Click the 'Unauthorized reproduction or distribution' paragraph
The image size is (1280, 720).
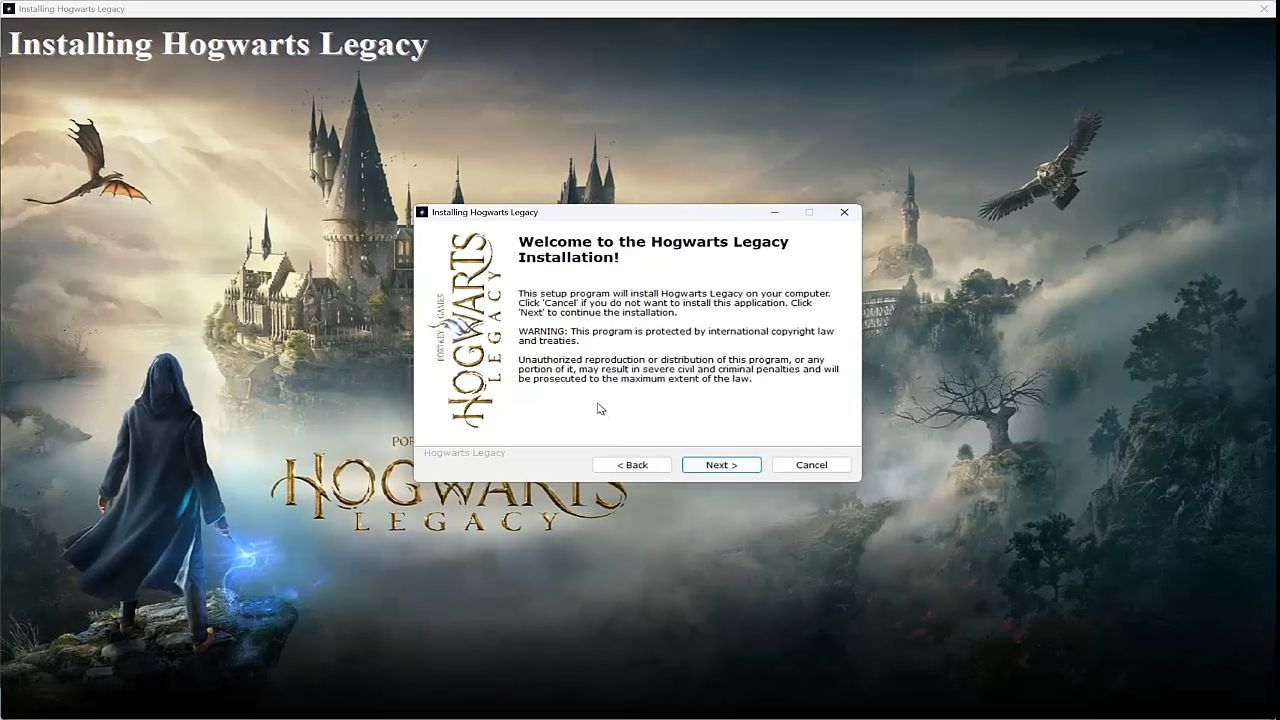(678, 369)
